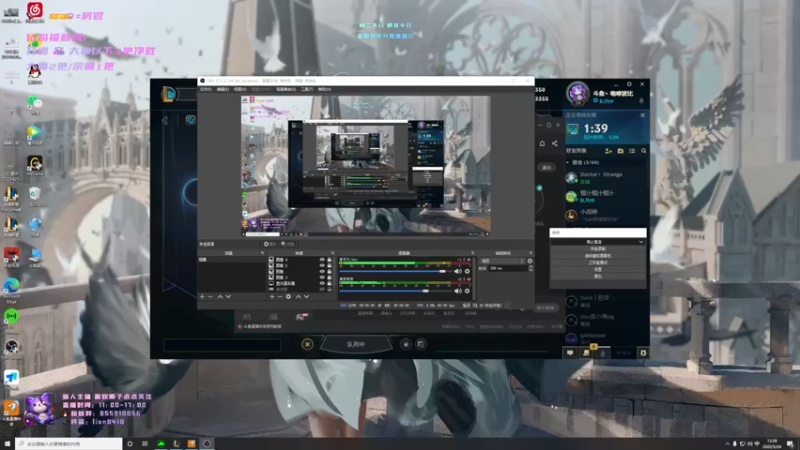Open source properties gear in sources toolbar
The image size is (800, 450).
[x=288, y=296]
